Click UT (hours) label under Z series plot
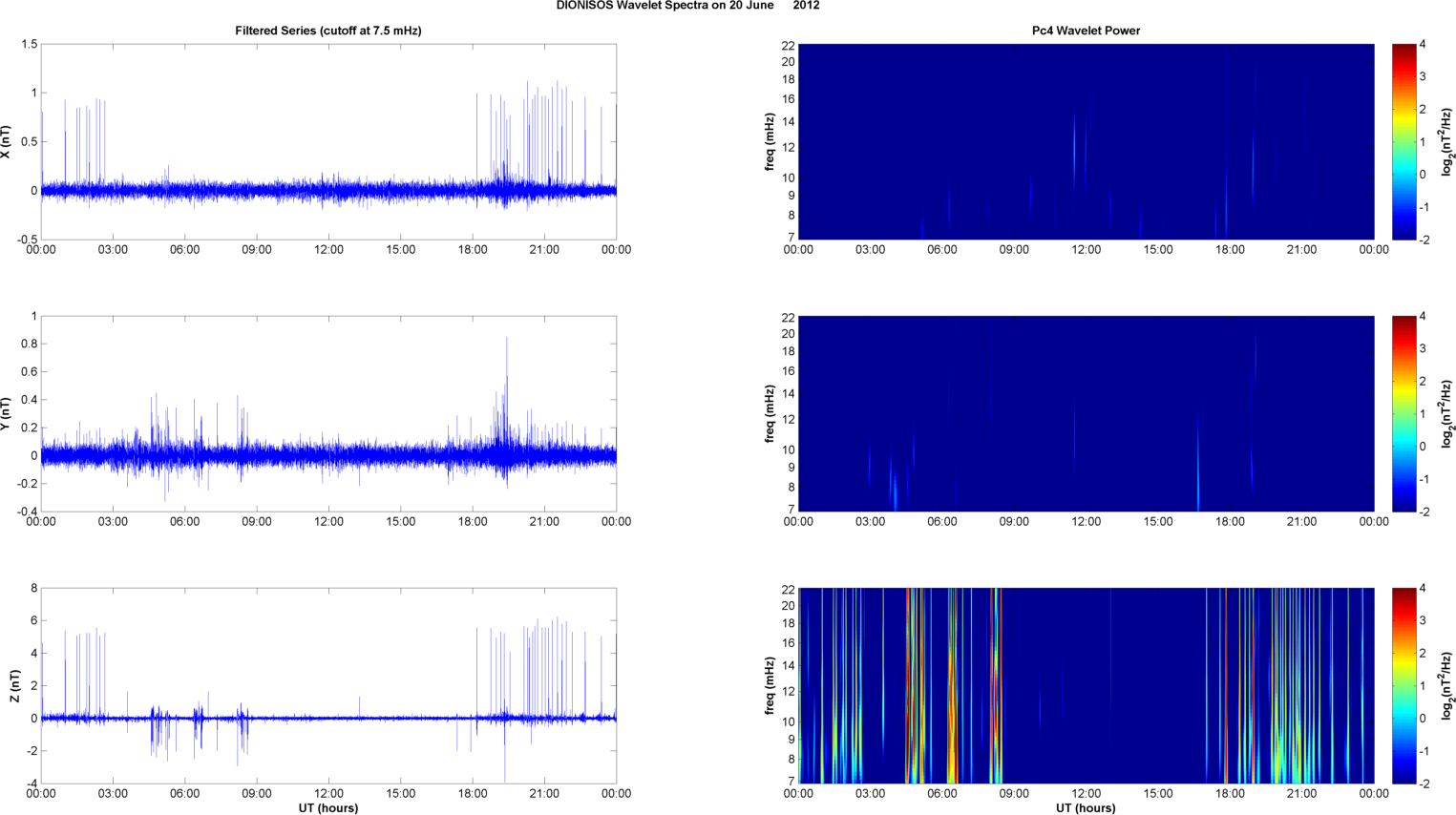 (327, 807)
